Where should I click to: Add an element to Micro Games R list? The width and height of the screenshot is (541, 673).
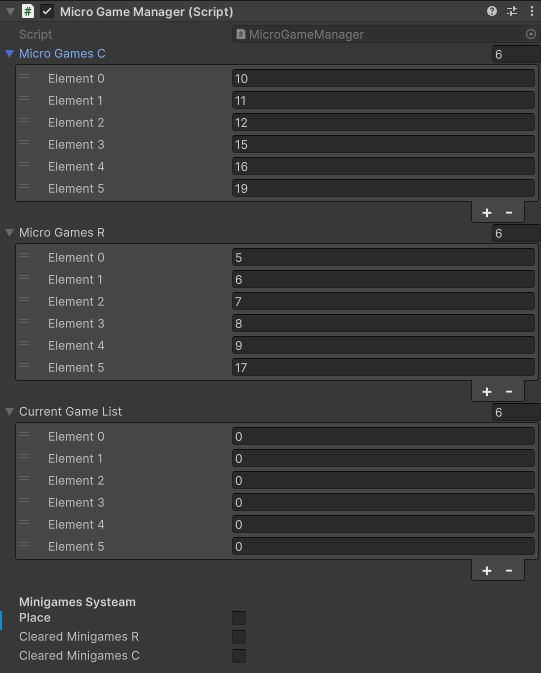(486, 392)
